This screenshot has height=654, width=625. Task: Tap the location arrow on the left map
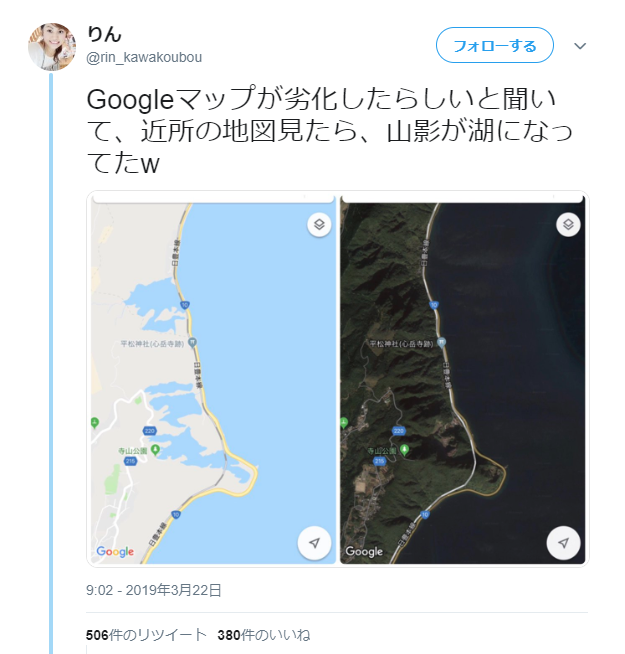point(314,543)
